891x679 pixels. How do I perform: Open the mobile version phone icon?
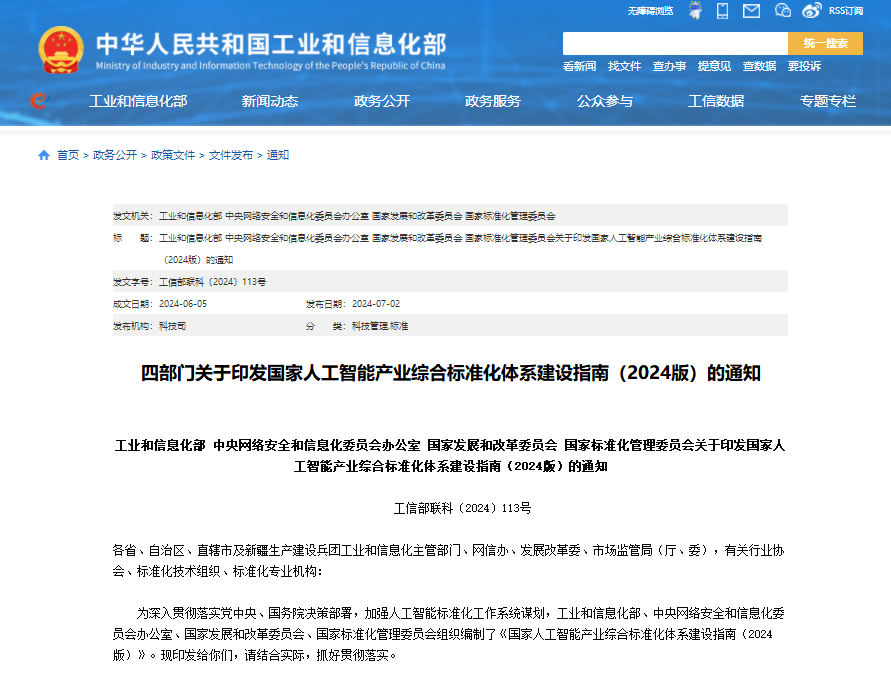tap(722, 10)
